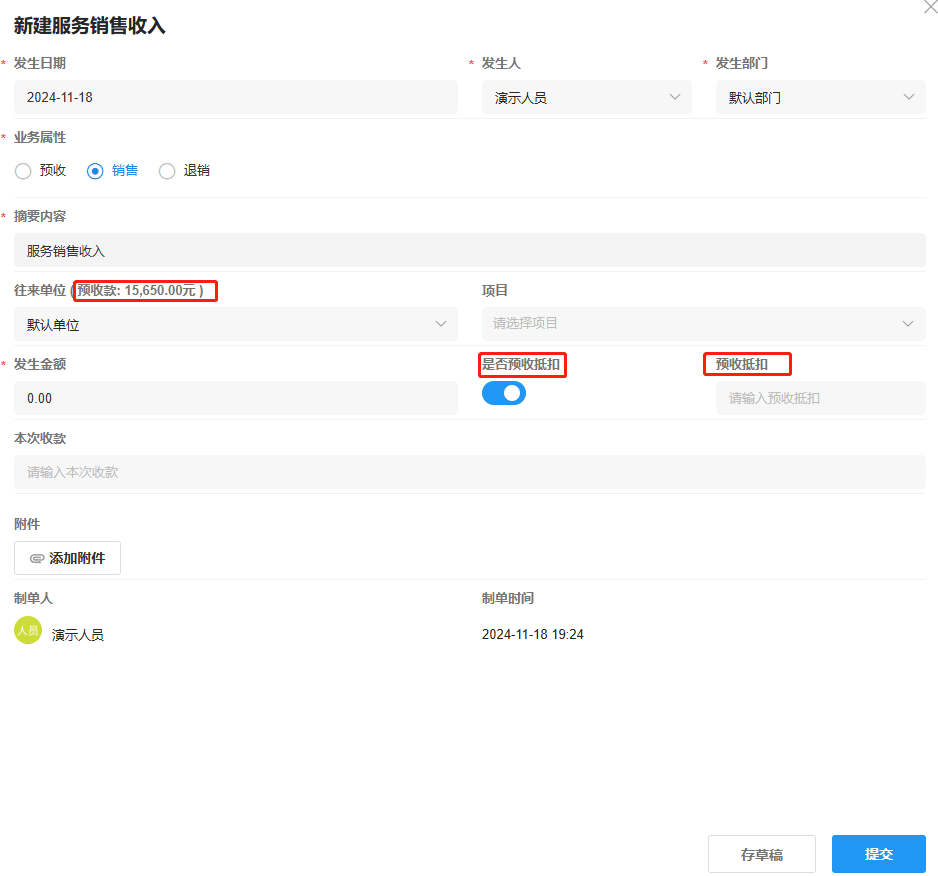938x876 pixels.
Task: Expand the 往来单位 默认单位 dropdown
Action: (440, 324)
